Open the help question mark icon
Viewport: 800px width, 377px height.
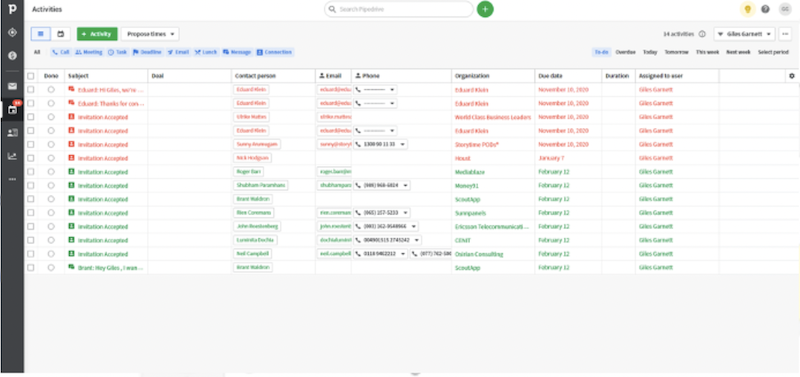click(765, 9)
